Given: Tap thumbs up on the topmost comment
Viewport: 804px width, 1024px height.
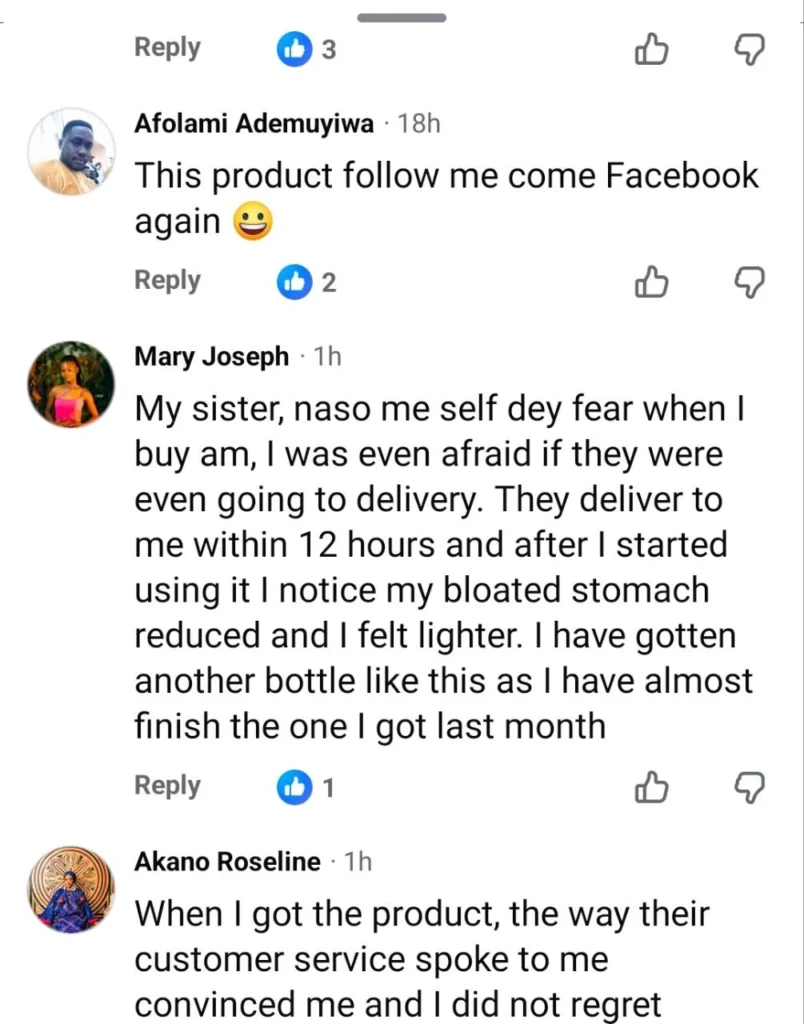Looking at the screenshot, I should coord(651,49).
